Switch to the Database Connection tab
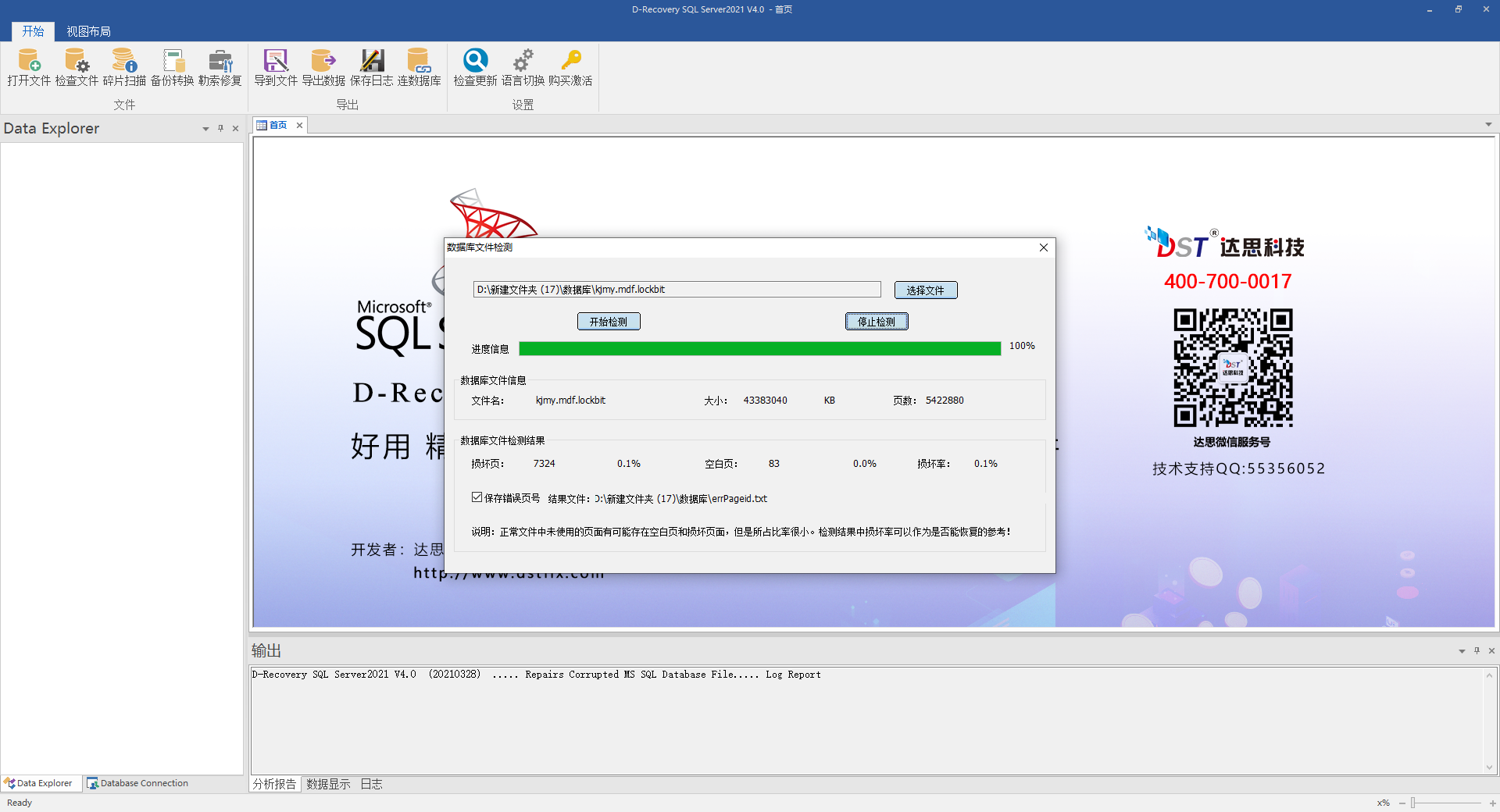1500x812 pixels. [137, 783]
